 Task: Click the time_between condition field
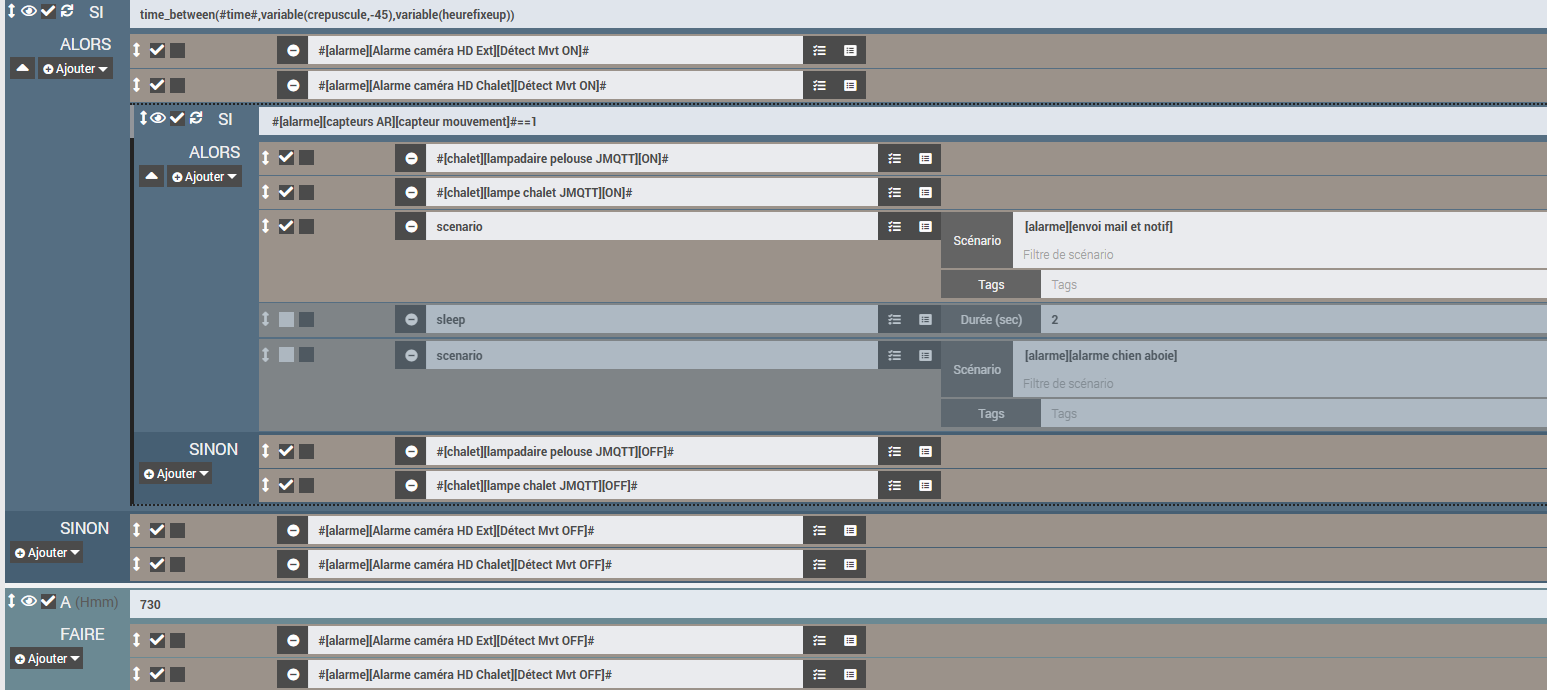click(838, 14)
